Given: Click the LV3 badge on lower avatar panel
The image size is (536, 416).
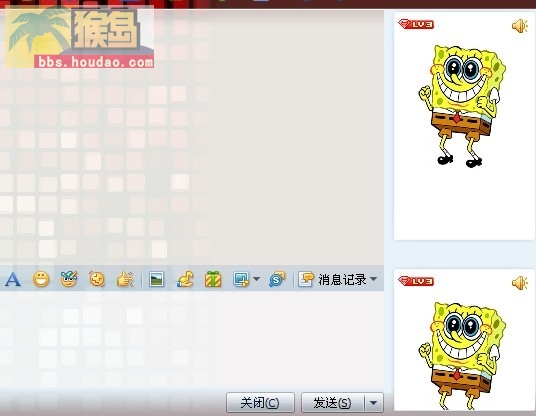Looking at the screenshot, I should click(x=416, y=281).
